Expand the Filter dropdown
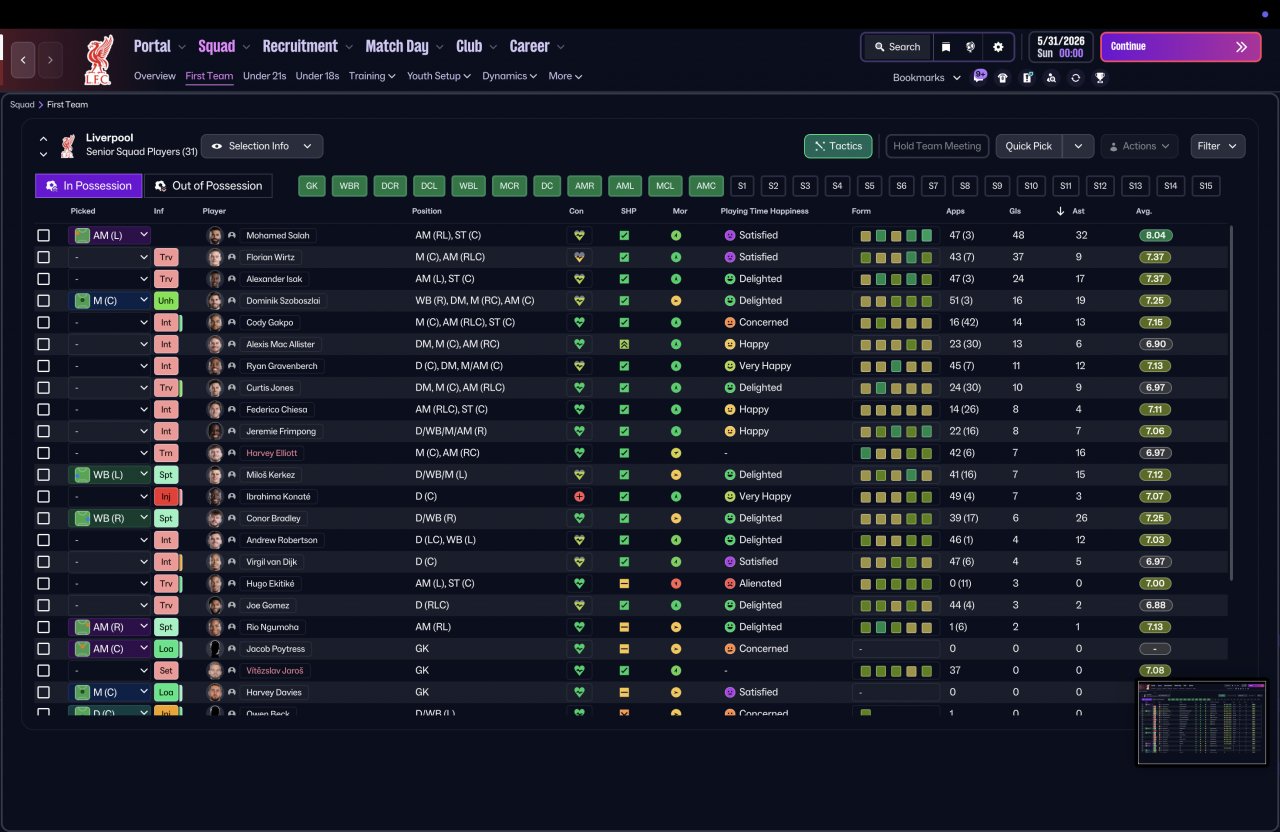Screen dimensions: 1280x832 (1218, 146)
